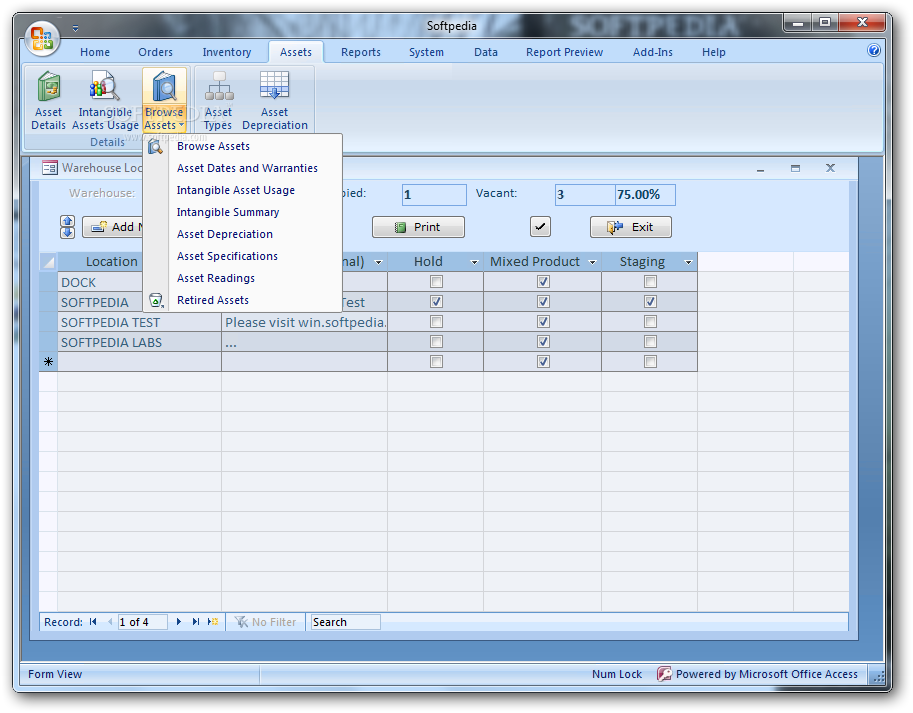
Task: Click the Vacant count field
Action: [x=585, y=194]
